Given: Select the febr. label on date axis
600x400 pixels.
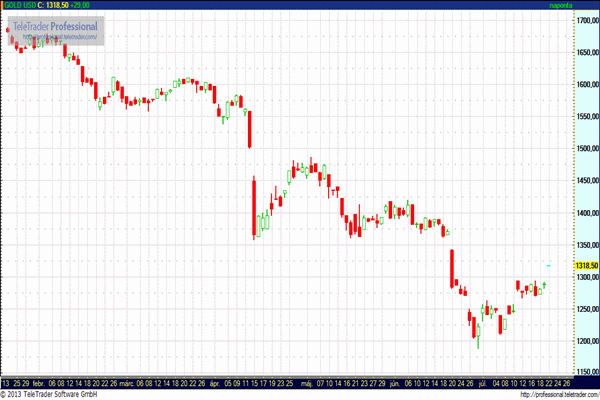Looking at the screenshot, I should (x=37, y=382).
